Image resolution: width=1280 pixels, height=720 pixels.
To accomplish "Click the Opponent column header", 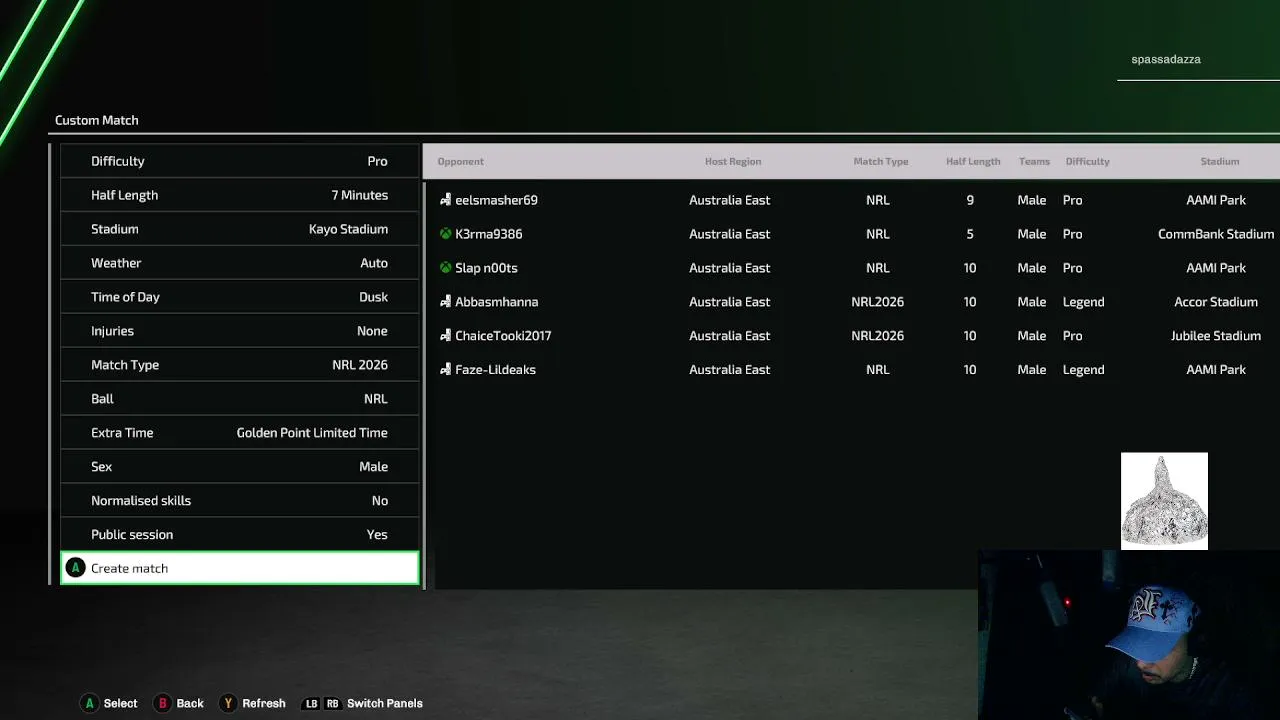I will click(x=460, y=161).
